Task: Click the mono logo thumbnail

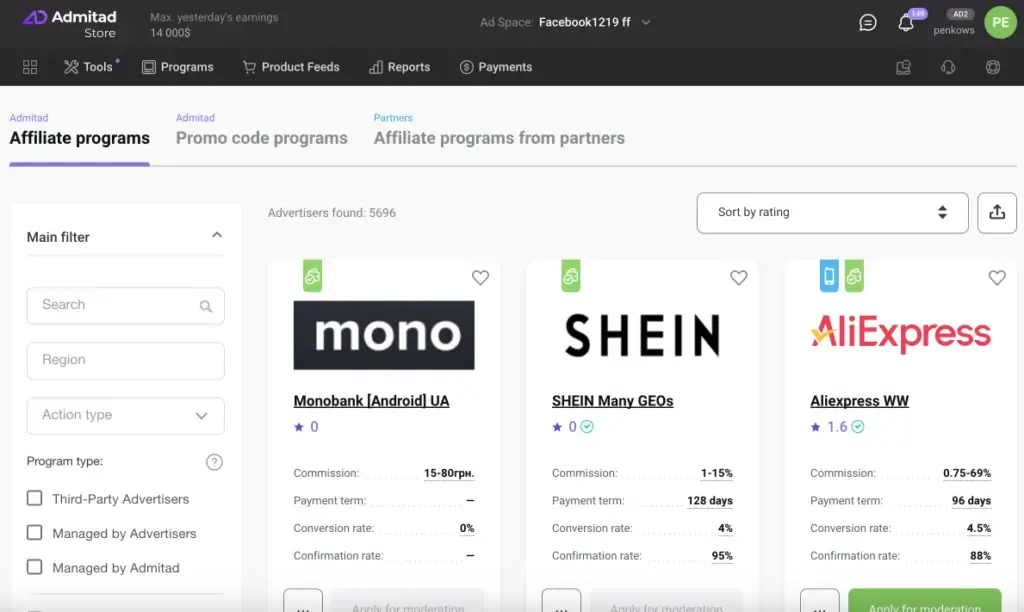Action: (x=384, y=335)
